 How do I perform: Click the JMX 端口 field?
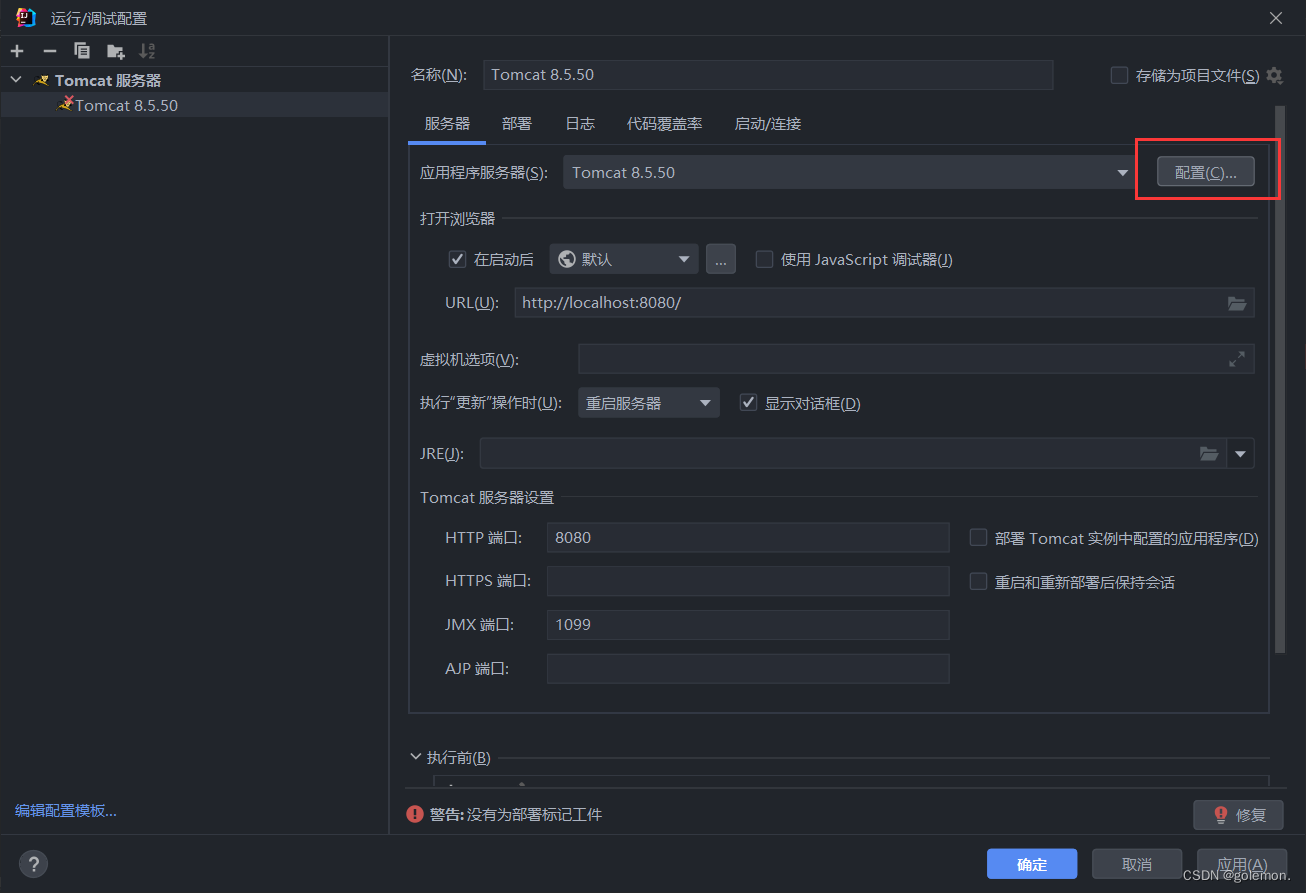tap(748, 625)
